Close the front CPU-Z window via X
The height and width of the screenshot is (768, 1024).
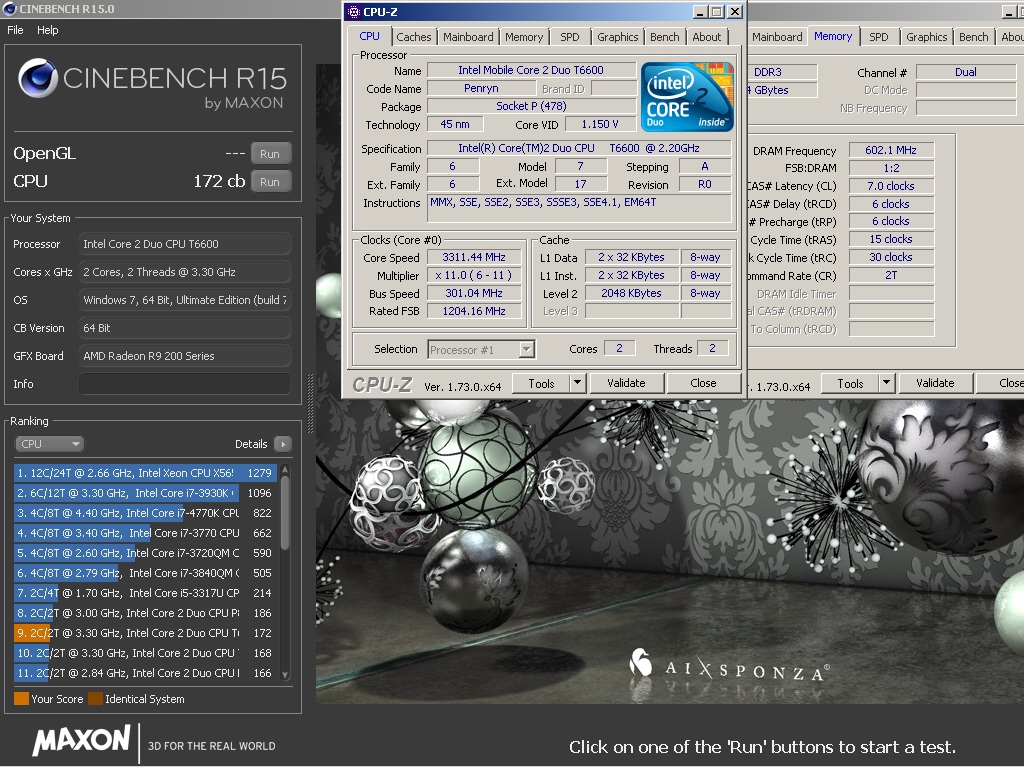pyautogui.click(x=735, y=12)
